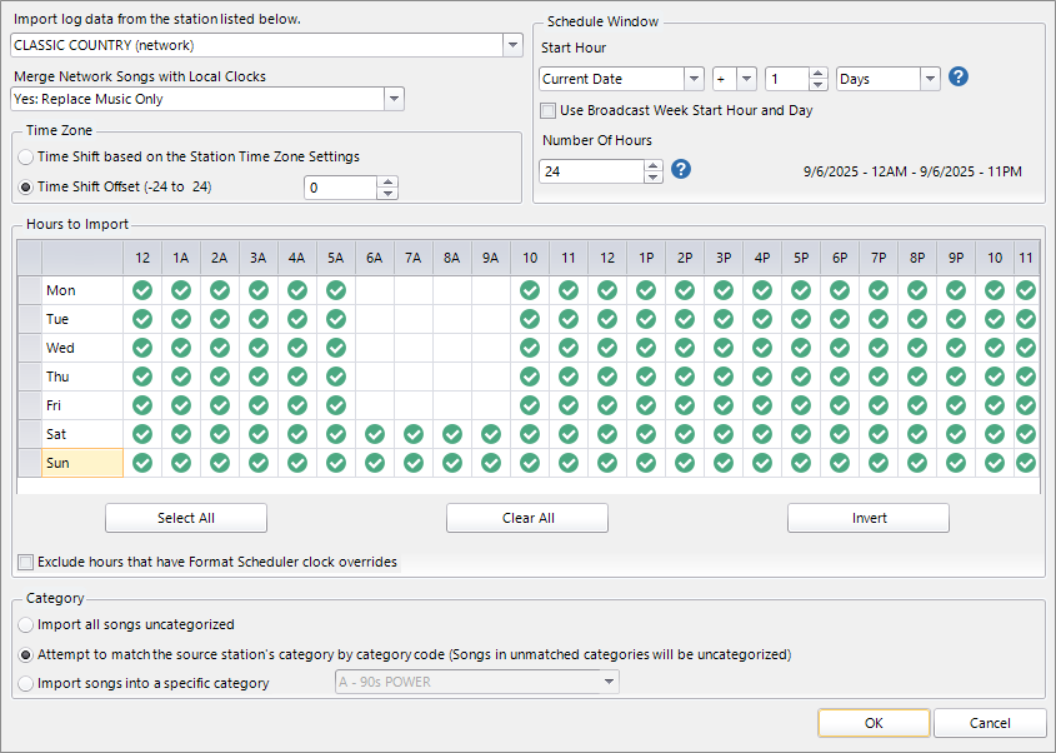The width and height of the screenshot is (1056, 753).
Task: Click the help icon beside Start Hour days
Action: click(x=958, y=78)
